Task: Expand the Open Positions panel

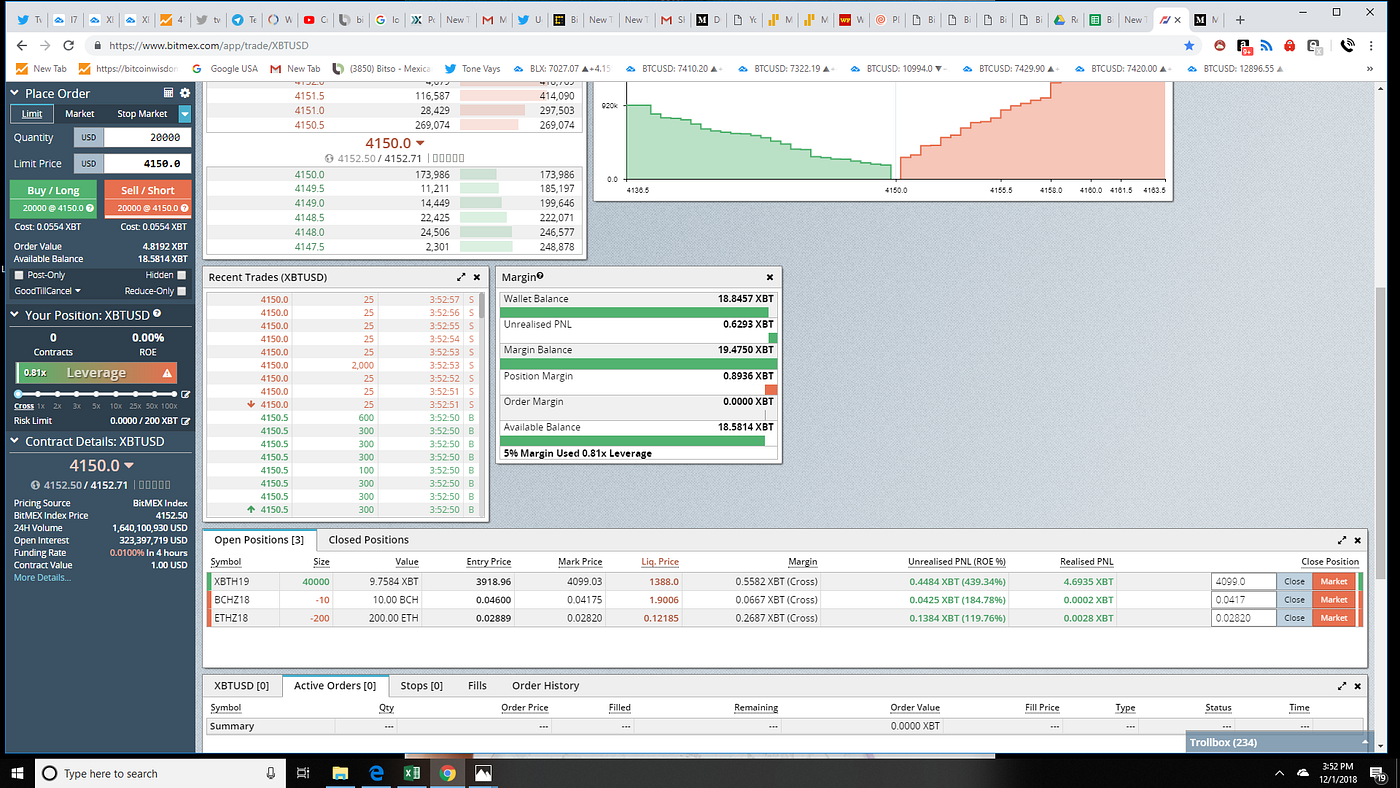Action: pyautogui.click(x=1342, y=540)
